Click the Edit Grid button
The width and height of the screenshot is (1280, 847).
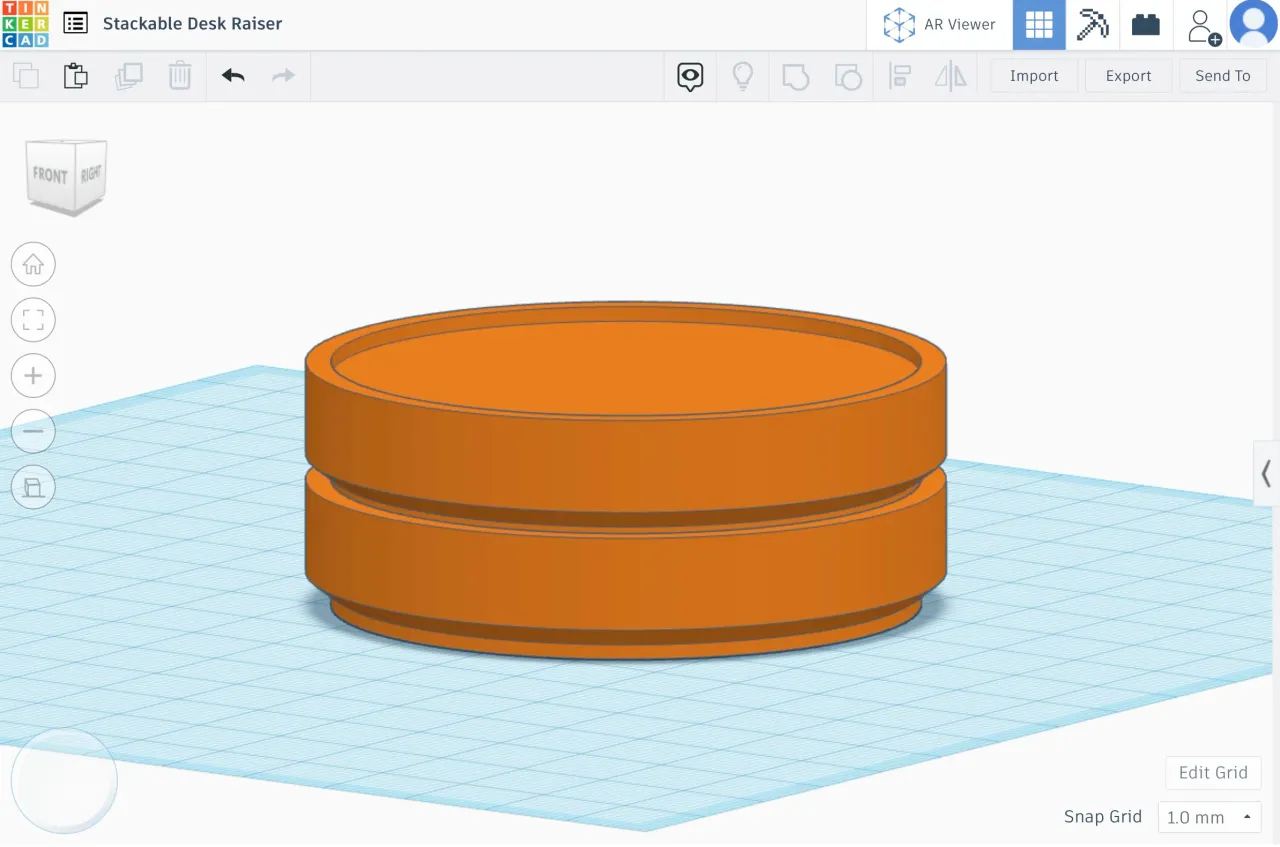1213,772
